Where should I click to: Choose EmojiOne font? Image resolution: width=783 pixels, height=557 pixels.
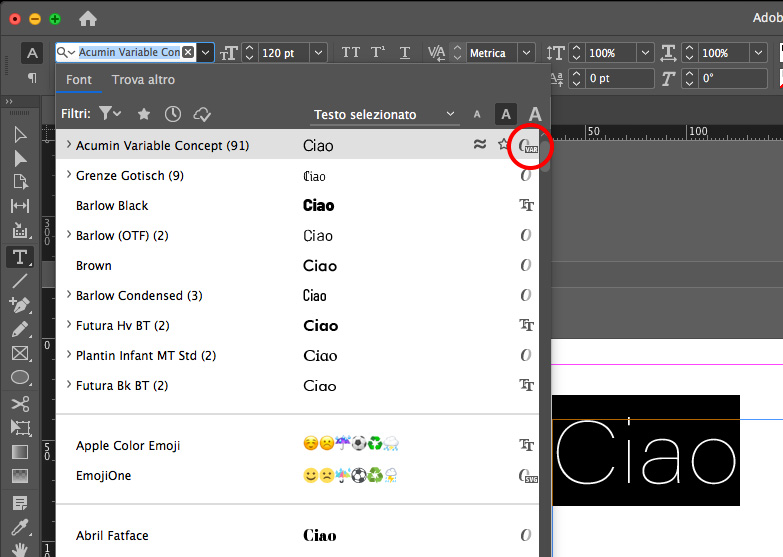297,475
